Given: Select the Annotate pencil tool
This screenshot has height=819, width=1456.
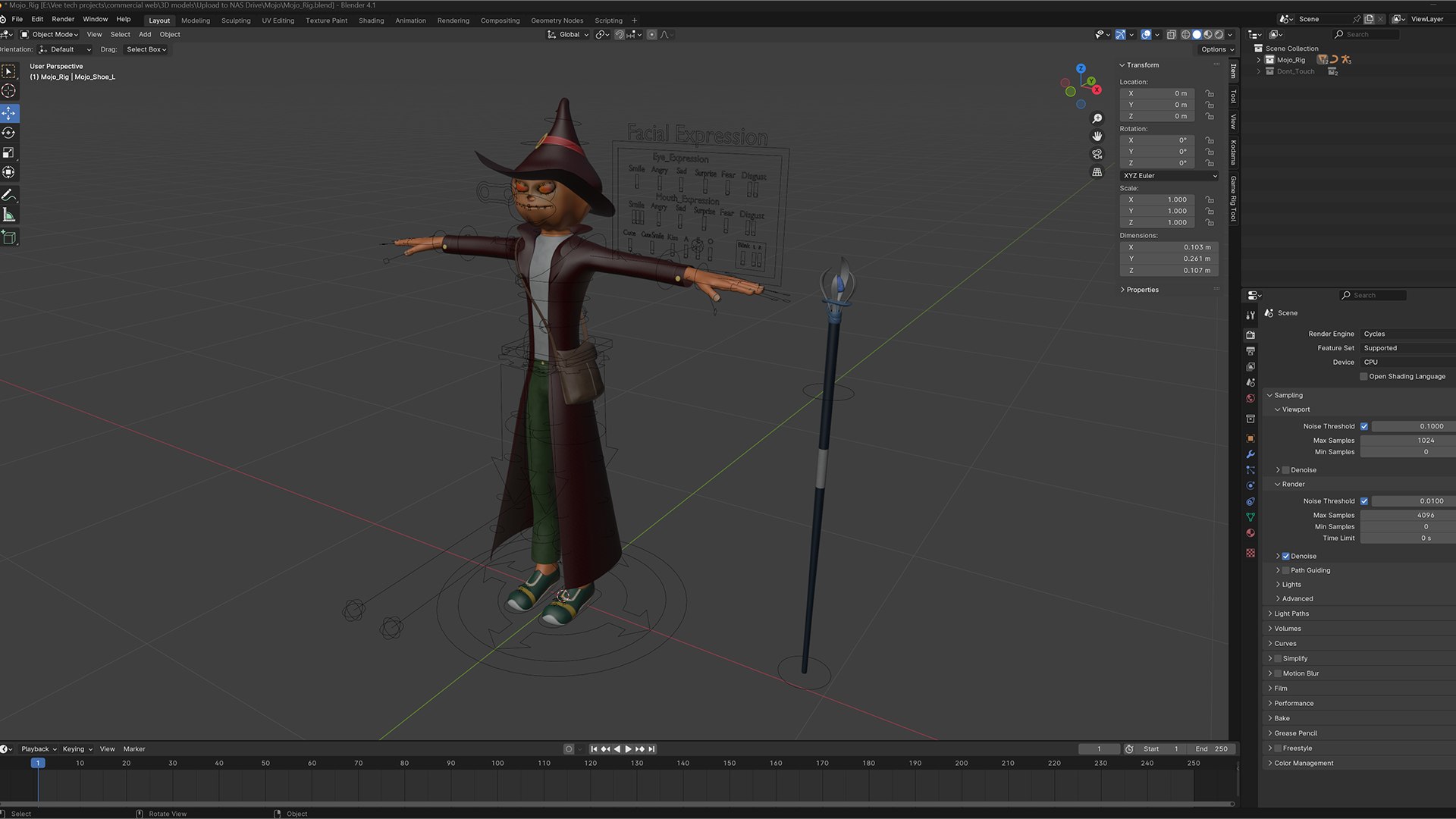Looking at the screenshot, I should [x=9, y=196].
